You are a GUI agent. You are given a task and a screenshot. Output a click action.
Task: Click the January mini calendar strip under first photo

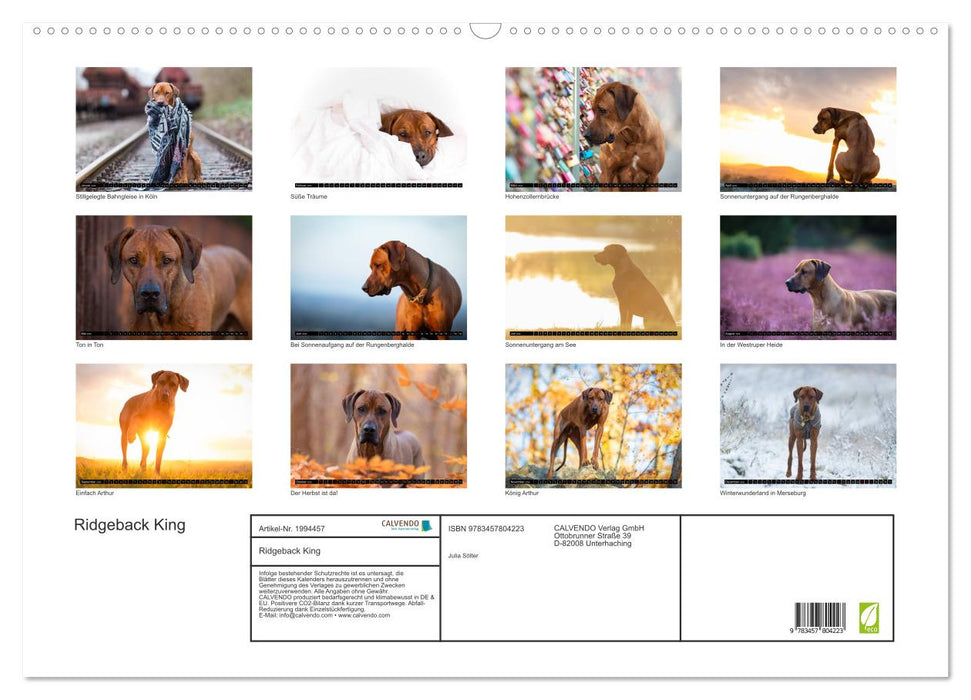[x=163, y=184]
